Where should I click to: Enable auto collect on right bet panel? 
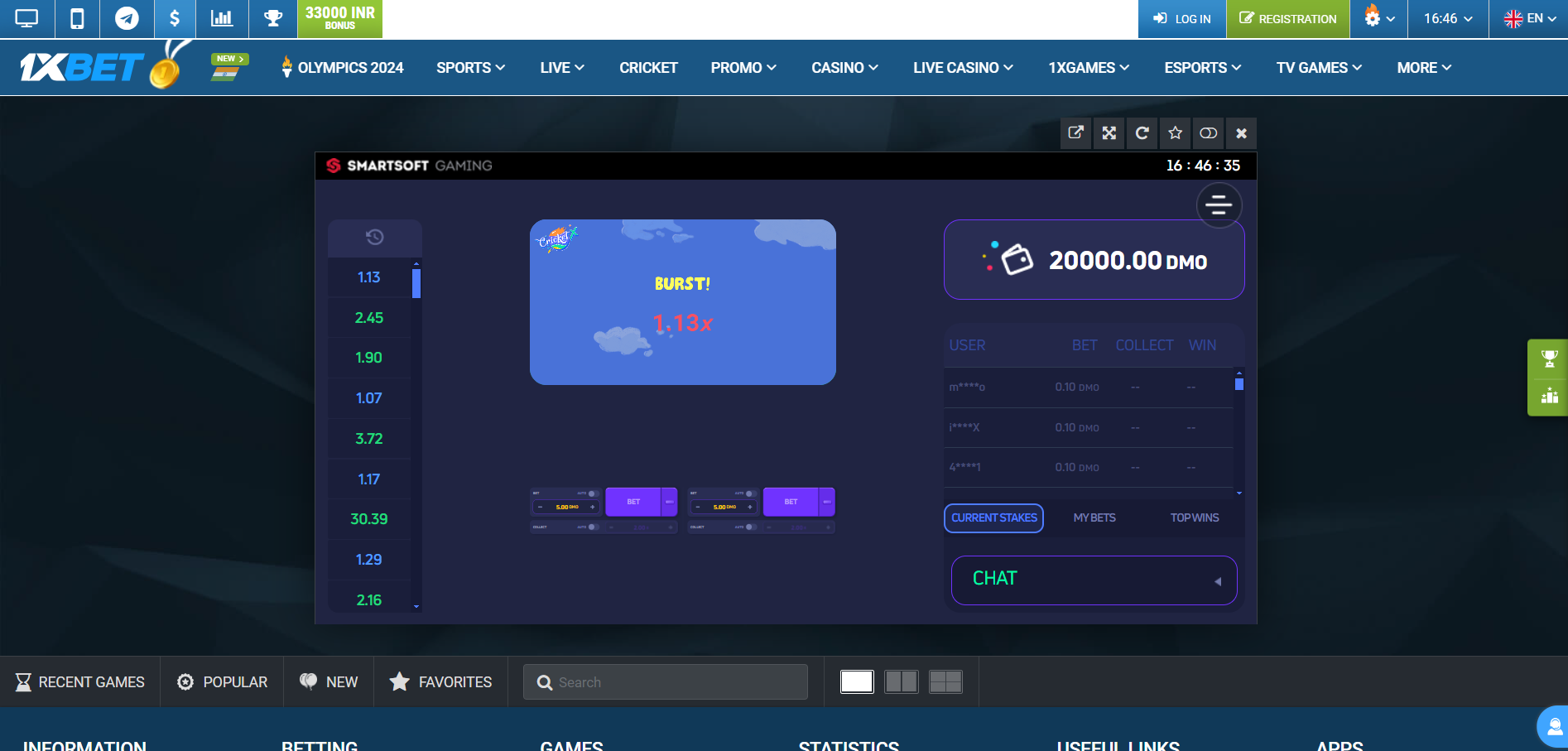click(x=749, y=527)
